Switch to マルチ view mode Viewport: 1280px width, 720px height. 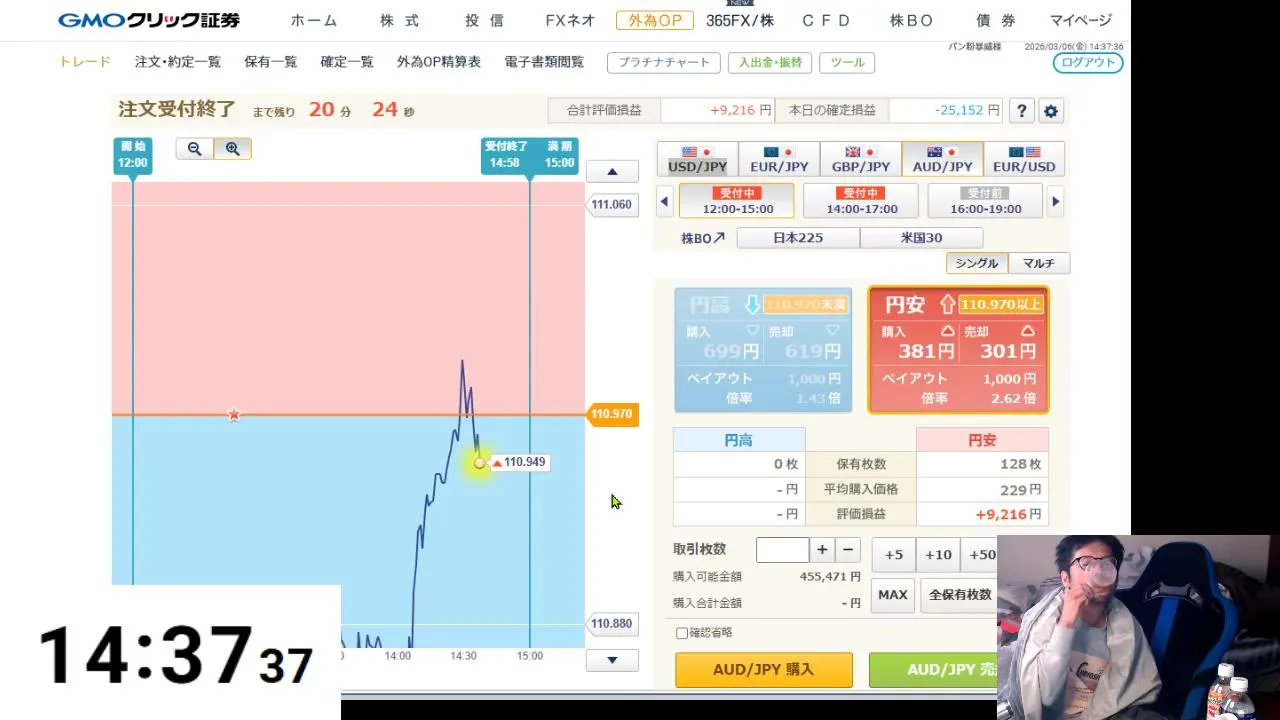[x=1039, y=263]
